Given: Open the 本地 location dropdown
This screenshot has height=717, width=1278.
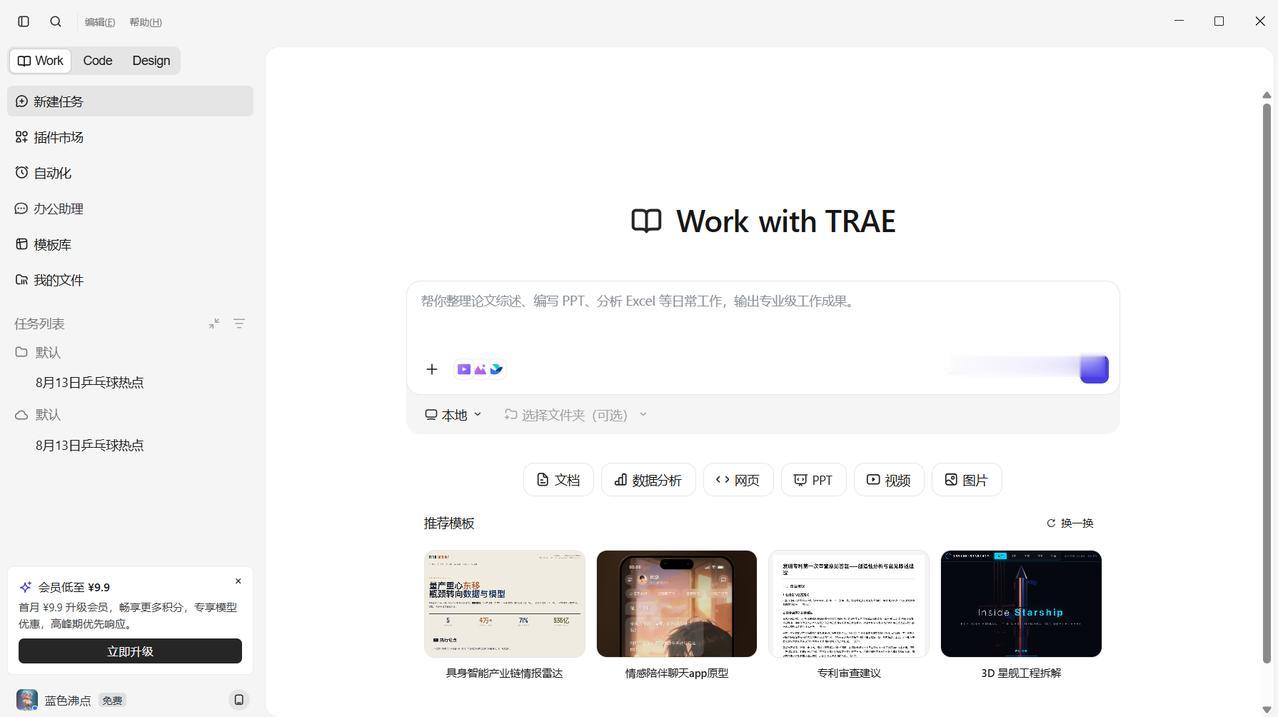Looking at the screenshot, I should coord(453,415).
